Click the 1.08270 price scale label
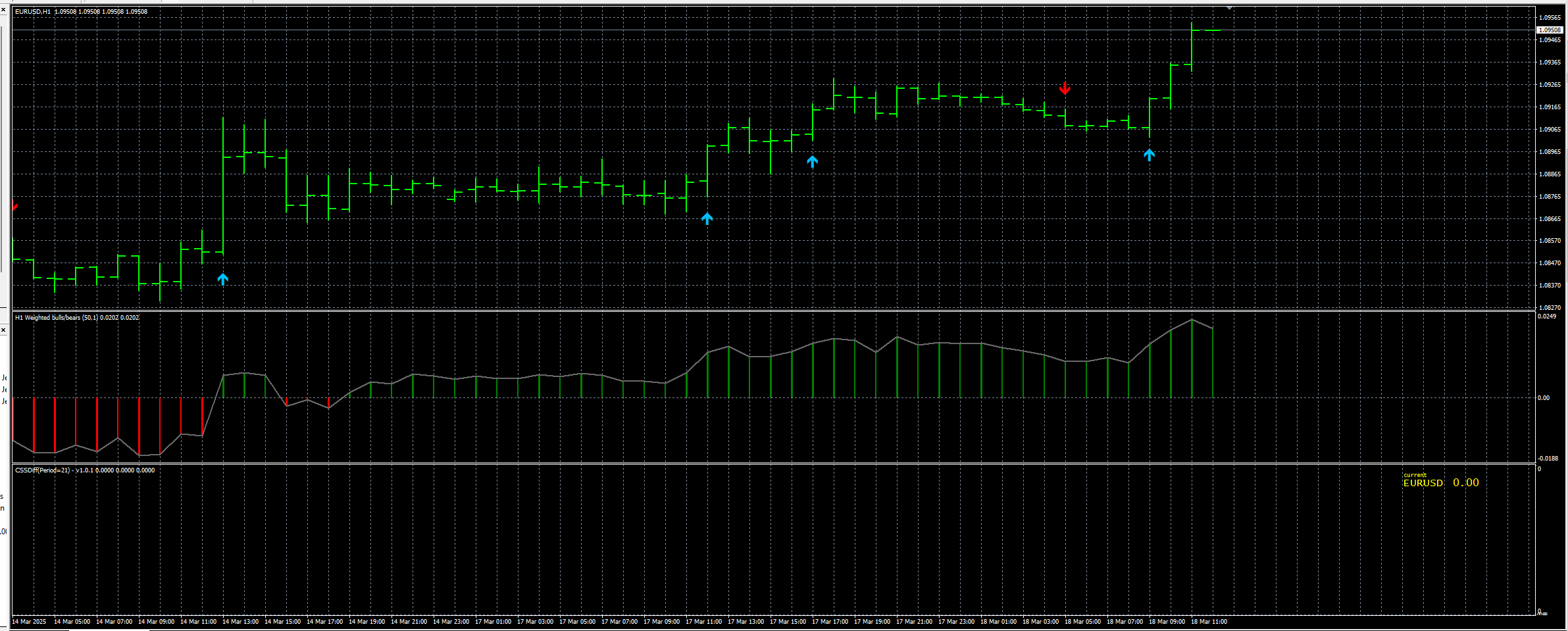1568x631 pixels. tap(1550, 307)
